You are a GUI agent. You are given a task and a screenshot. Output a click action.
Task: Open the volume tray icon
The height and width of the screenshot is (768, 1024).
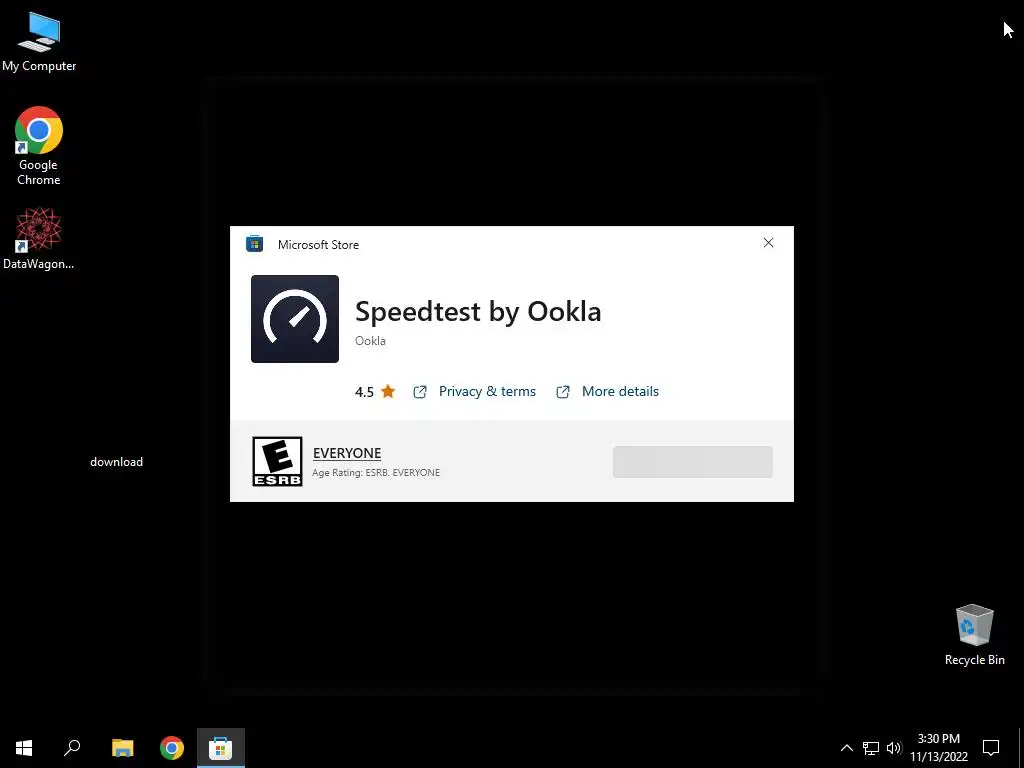pos(894,748)
